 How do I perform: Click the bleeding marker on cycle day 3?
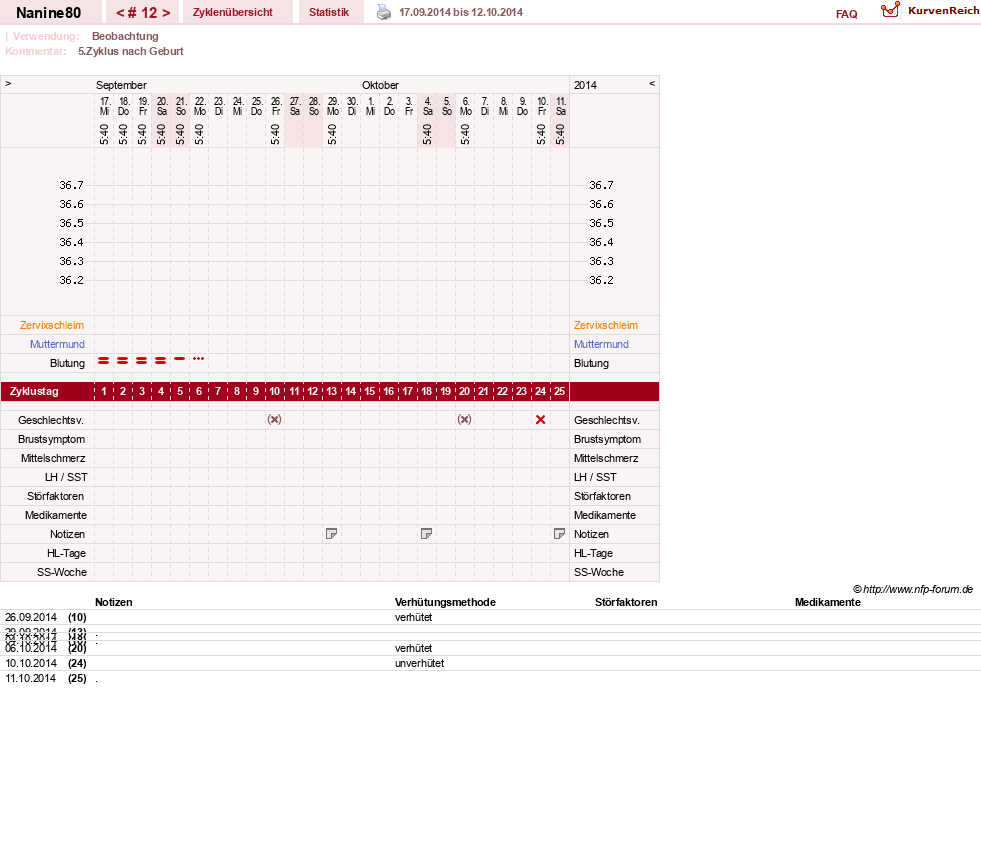[x=142, y=360]
